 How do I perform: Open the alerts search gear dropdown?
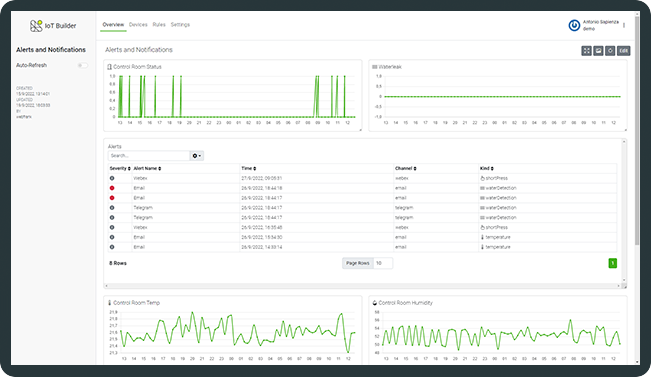197,156
